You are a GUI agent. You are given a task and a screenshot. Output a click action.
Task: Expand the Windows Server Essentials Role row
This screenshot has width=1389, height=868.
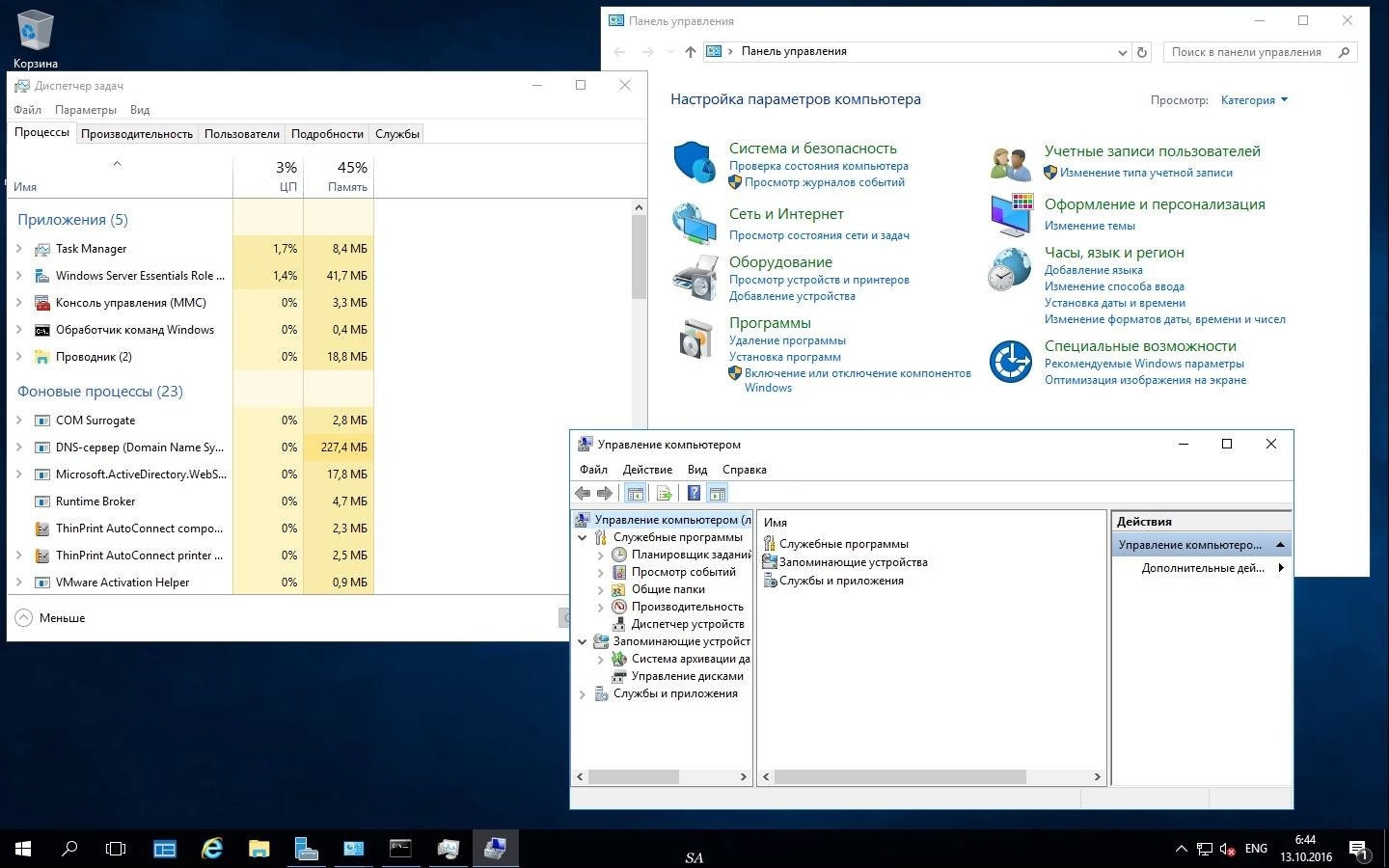point(18,276)
